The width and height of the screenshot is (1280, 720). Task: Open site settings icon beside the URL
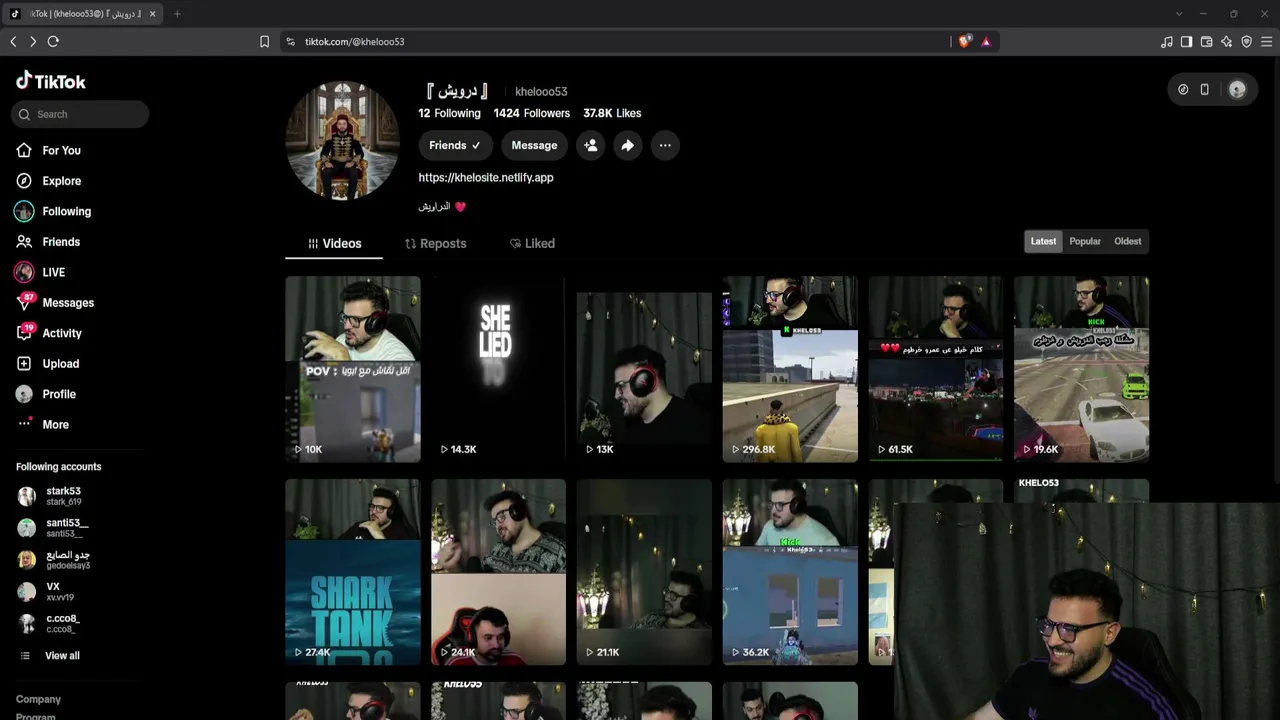290,42
